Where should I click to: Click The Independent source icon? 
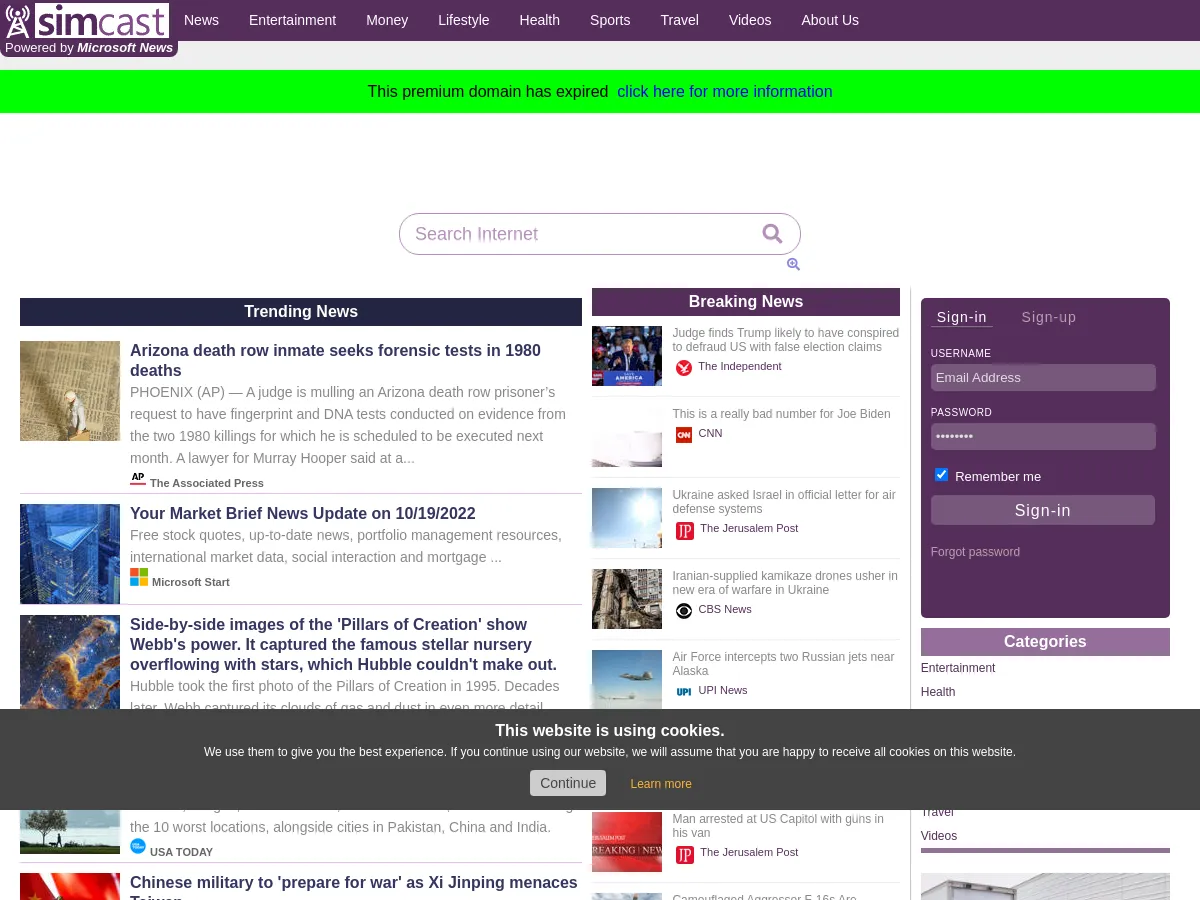(x=684, y=368)
